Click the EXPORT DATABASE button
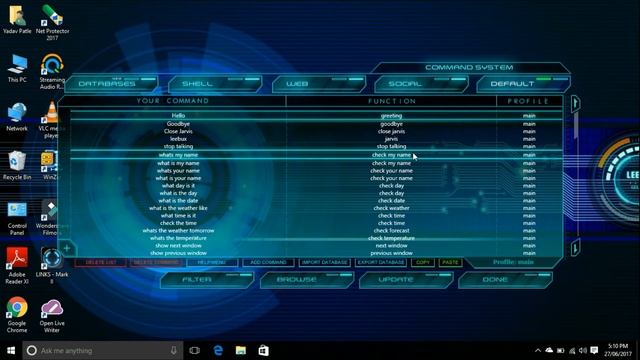 pyautogui.click(x=381, y=262)
